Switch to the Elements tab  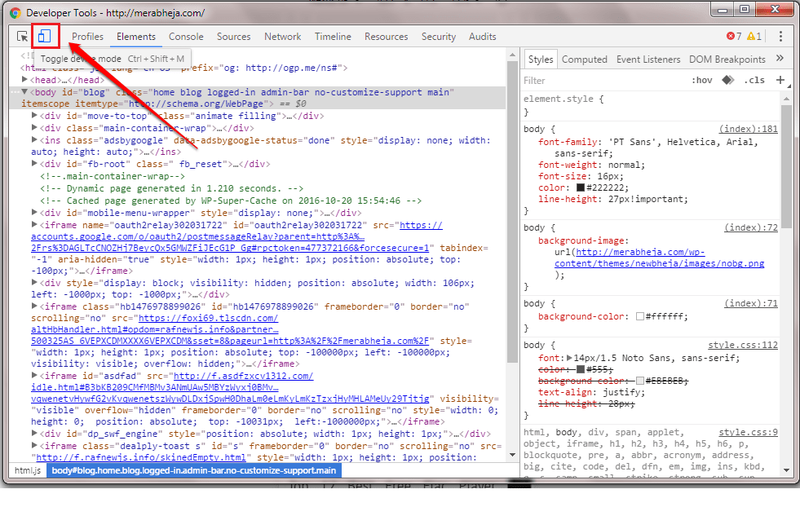coord(136,37)
